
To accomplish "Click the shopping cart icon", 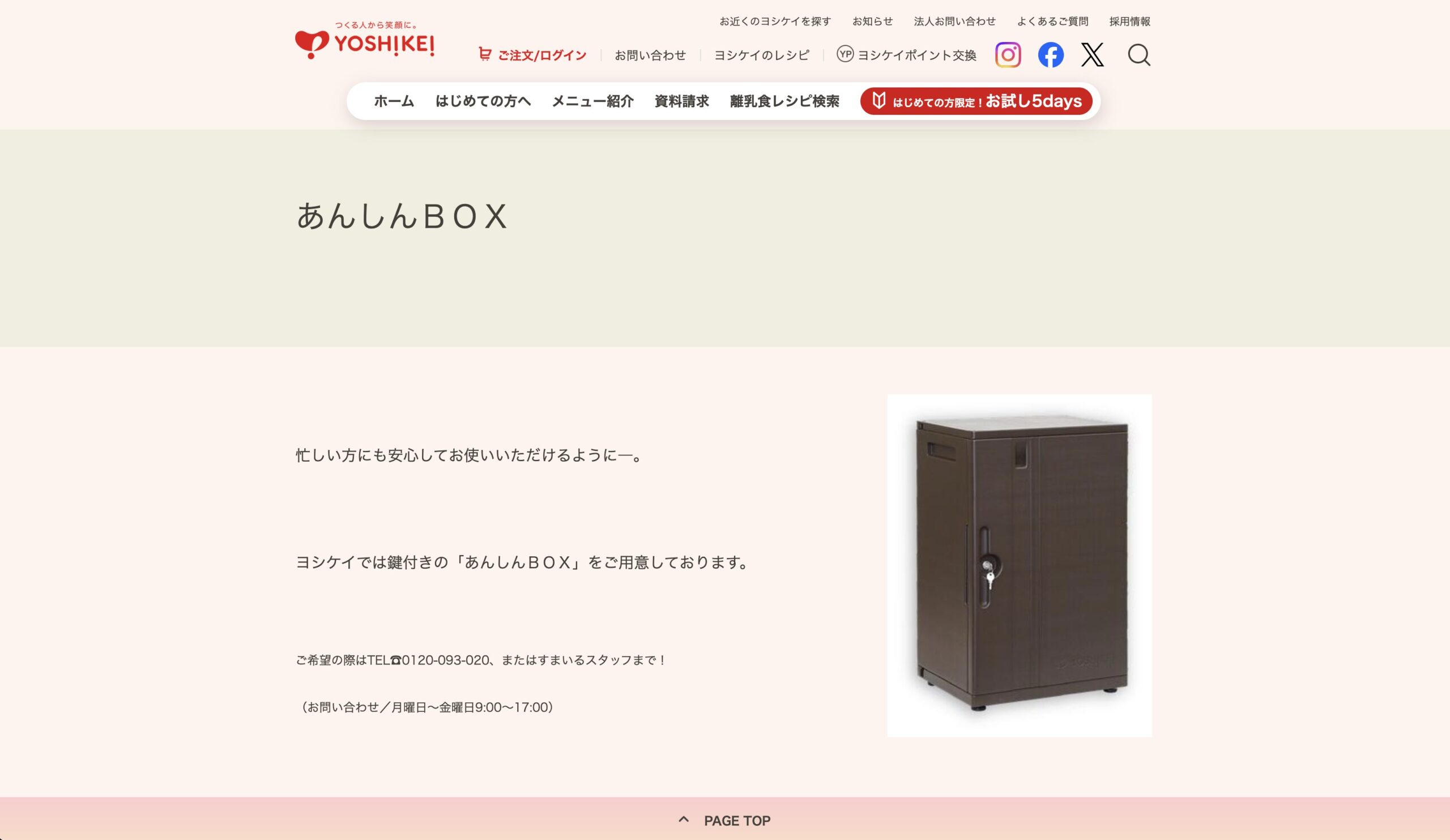I will (484, 54).
